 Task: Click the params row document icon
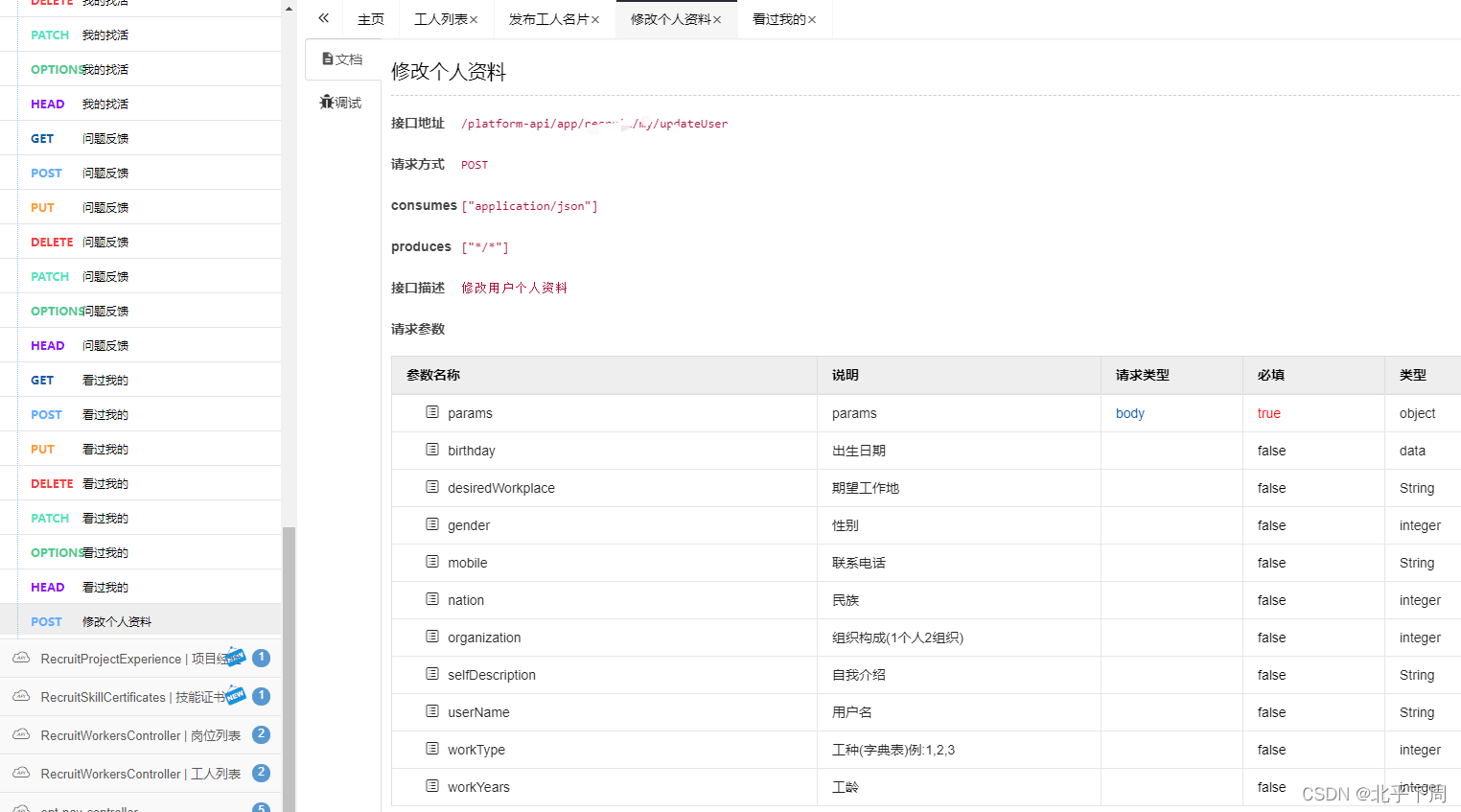[432, 412]
